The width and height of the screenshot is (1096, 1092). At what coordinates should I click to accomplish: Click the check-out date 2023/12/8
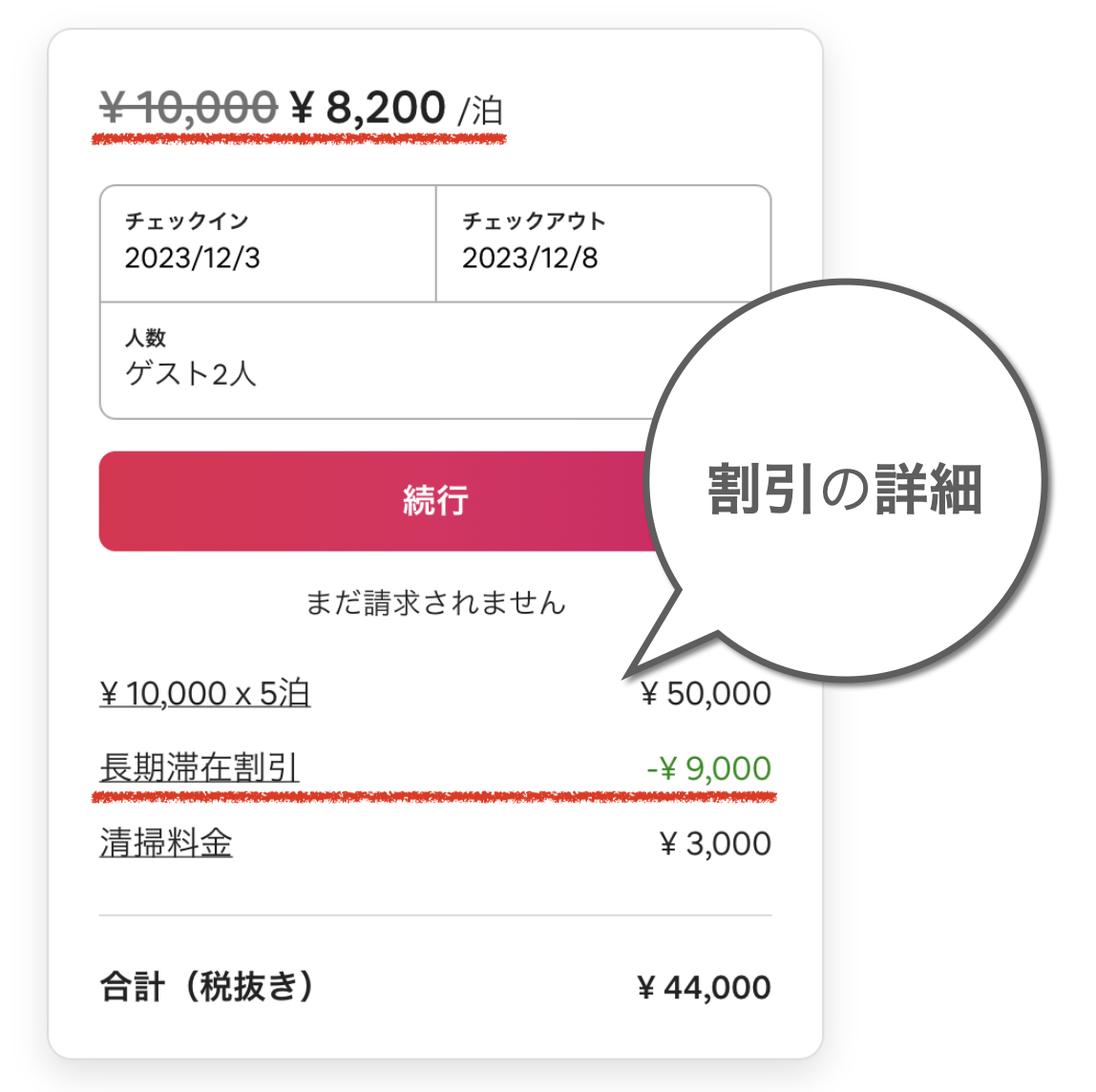pyautogui.click(x=530, y=258)
